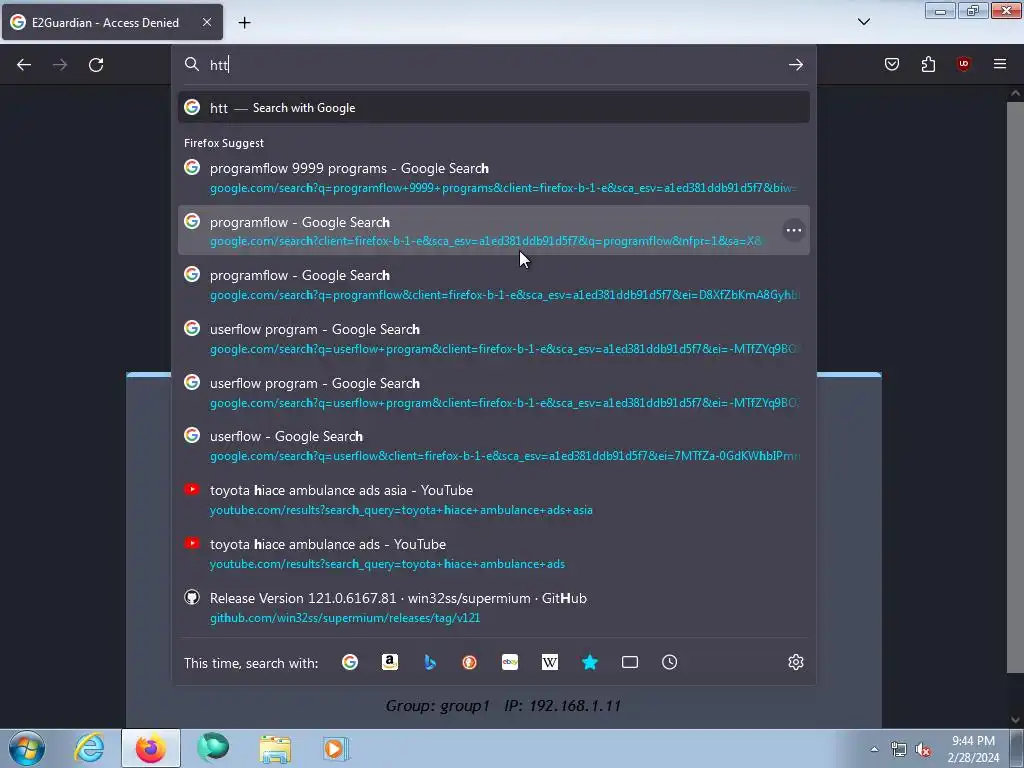Open the Extensions puzzle icon
1024x768 pixels.
[928, 64]
